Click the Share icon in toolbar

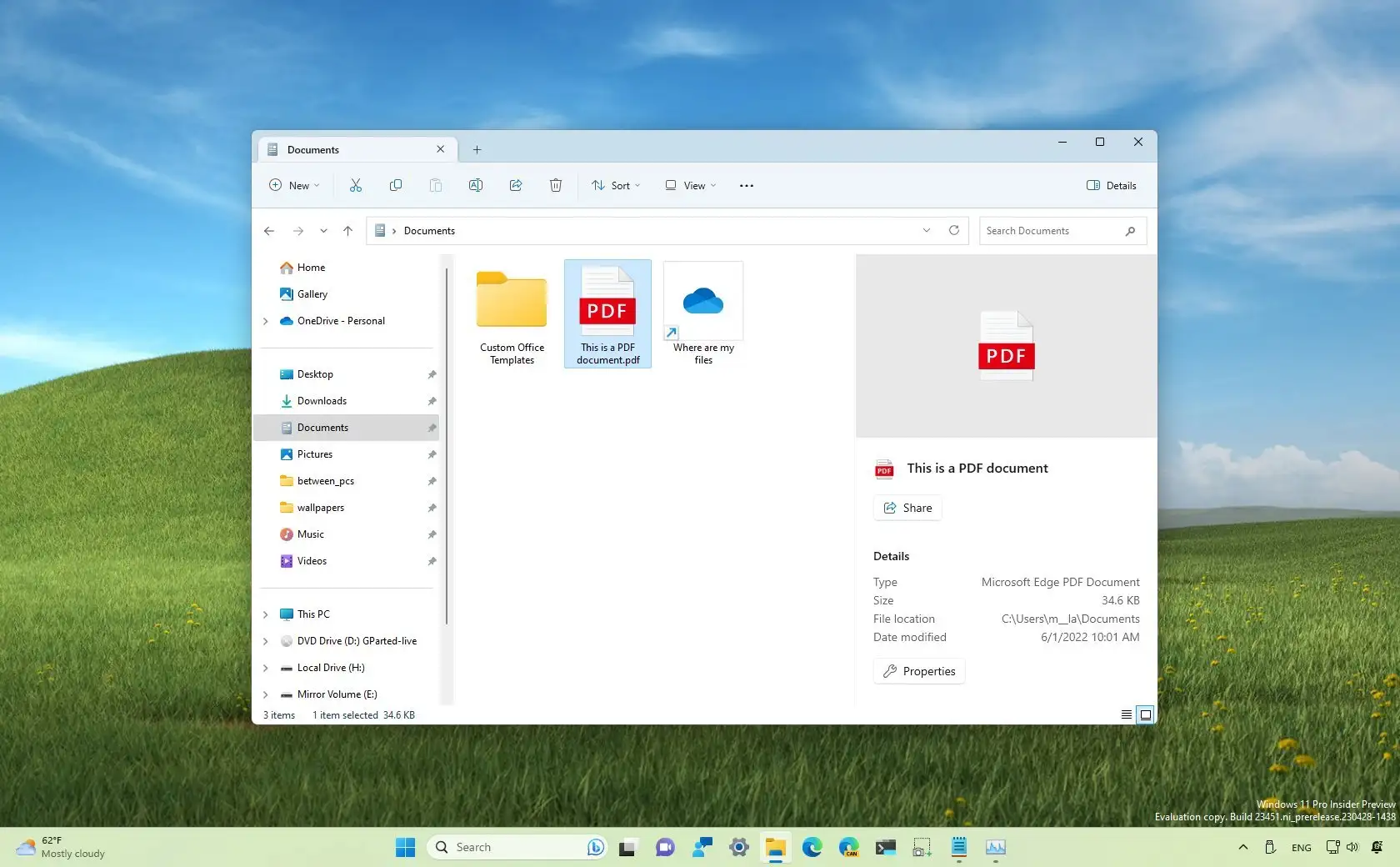point(516,185)
